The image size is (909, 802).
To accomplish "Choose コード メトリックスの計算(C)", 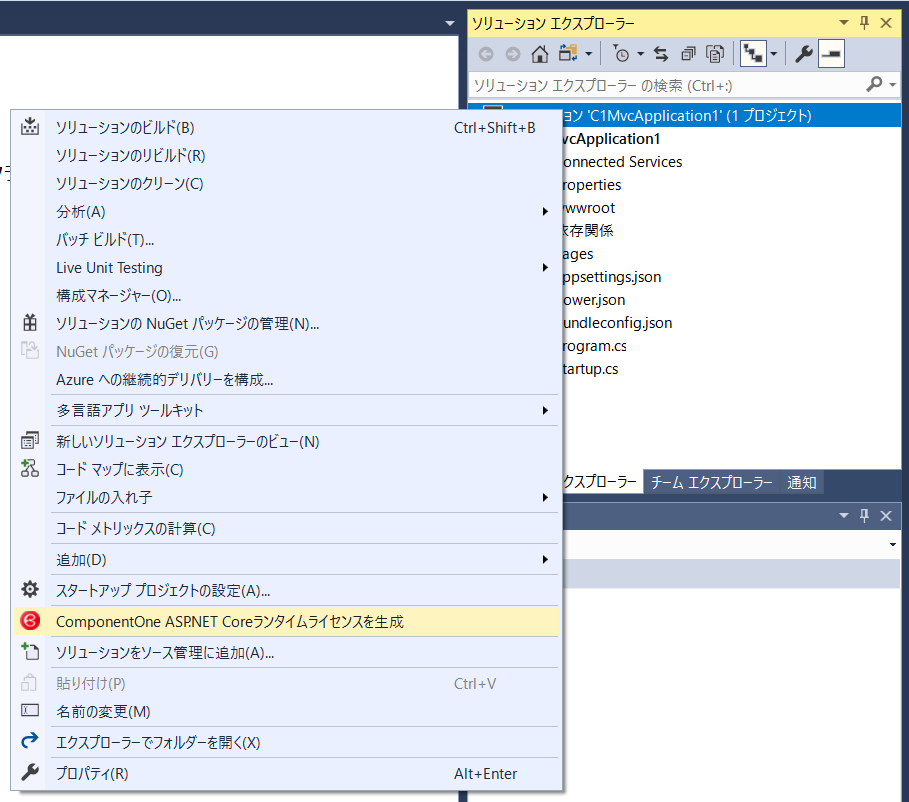I will (x=286, y=529).
